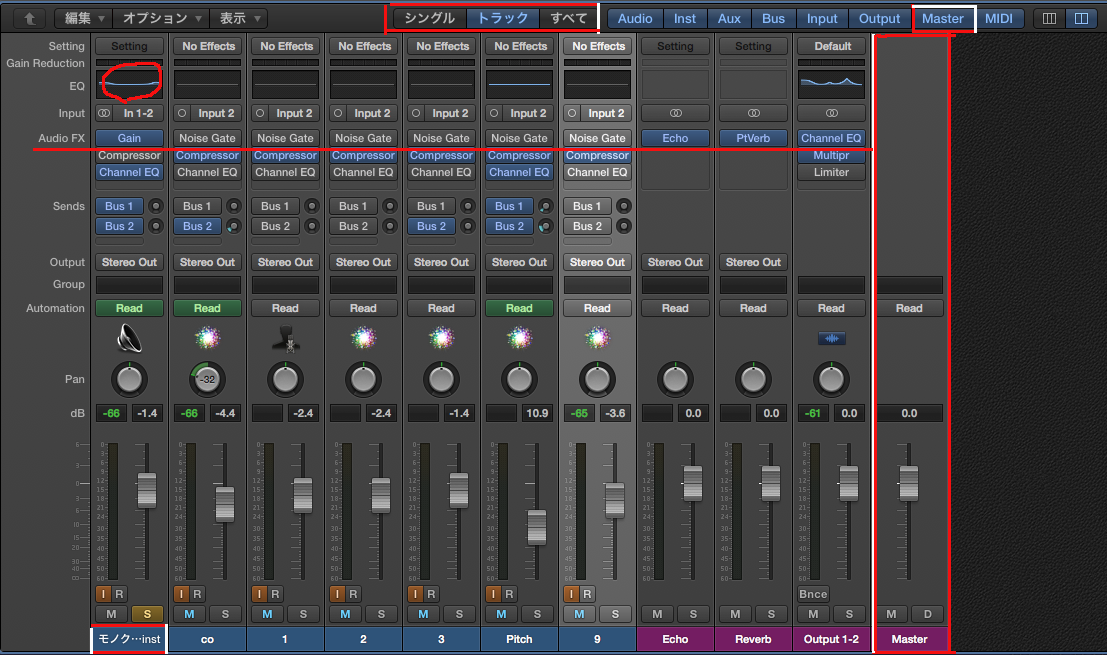Click the speaker instrument icon on モノク inst channel
The height and width of the screenshot is (655, 1107).
click(x=129, y=338)
